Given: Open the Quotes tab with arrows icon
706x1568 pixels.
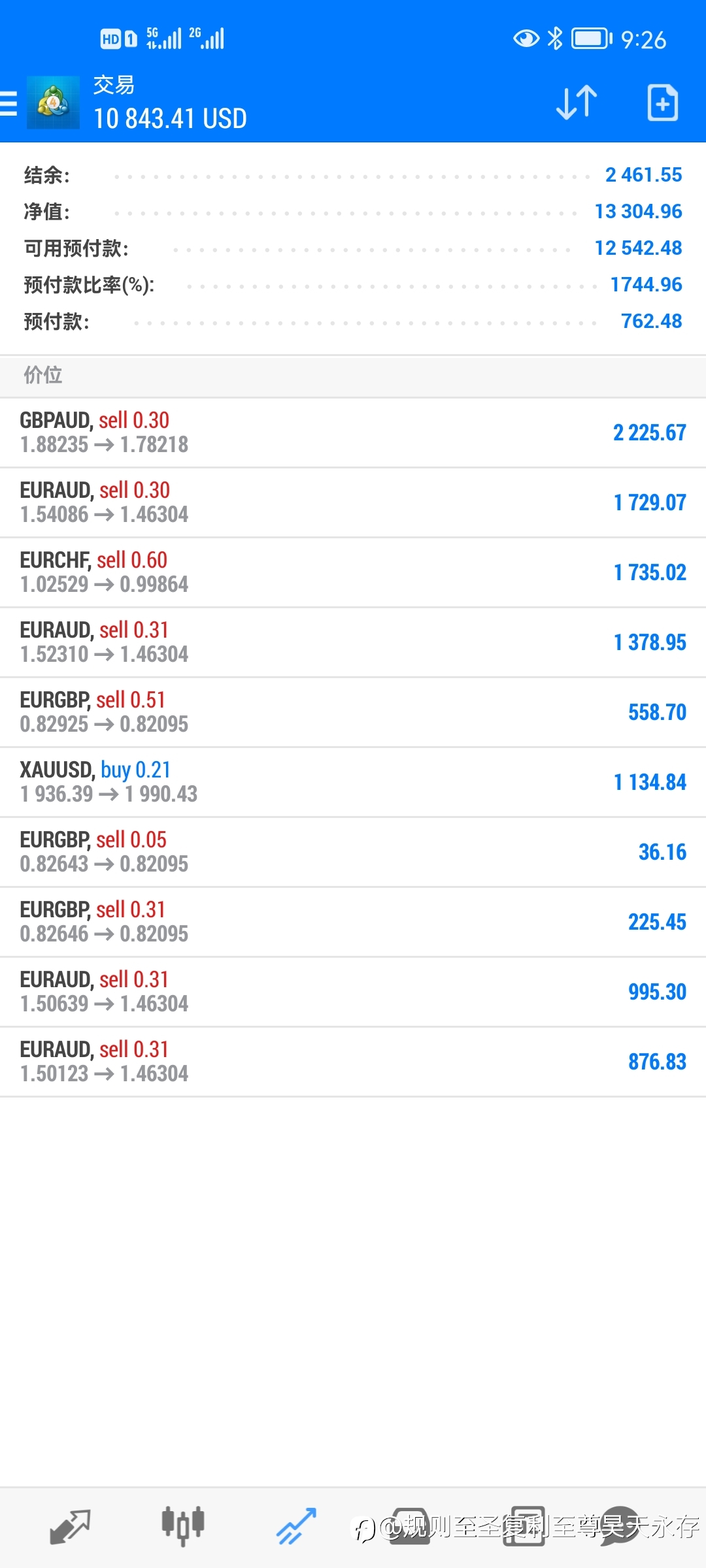Looking at the screenshot, I should [70, 1527].
